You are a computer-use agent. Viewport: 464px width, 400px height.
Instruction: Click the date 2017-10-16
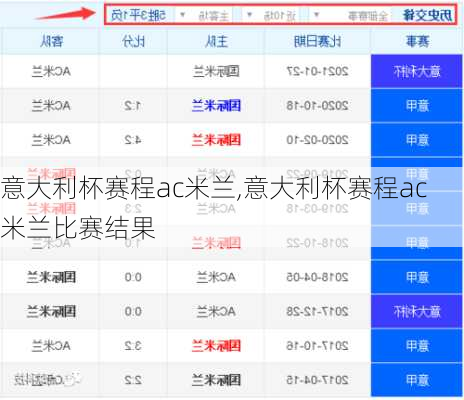tap(317, 346)
